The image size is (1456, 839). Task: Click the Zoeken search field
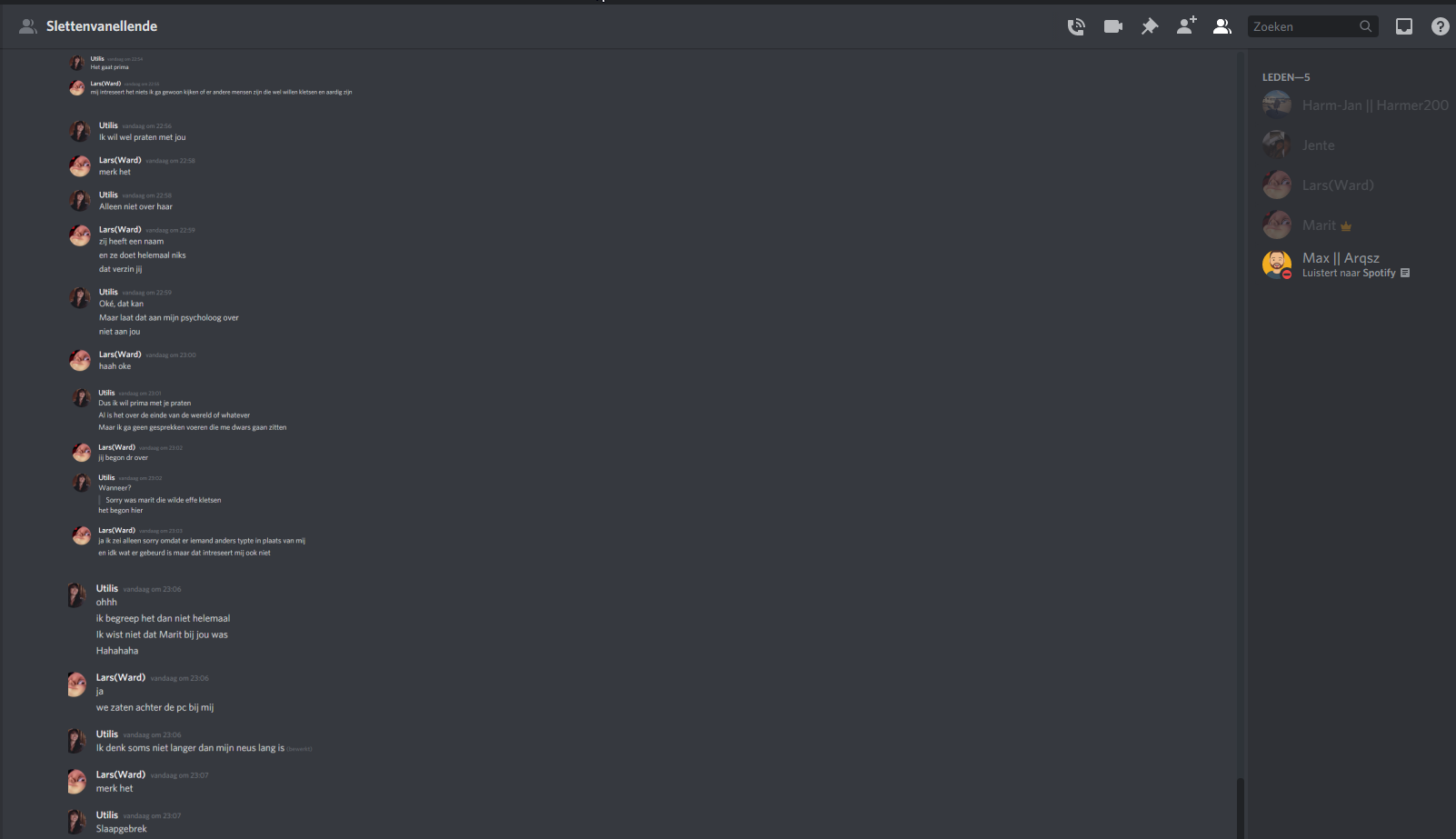1312,26
